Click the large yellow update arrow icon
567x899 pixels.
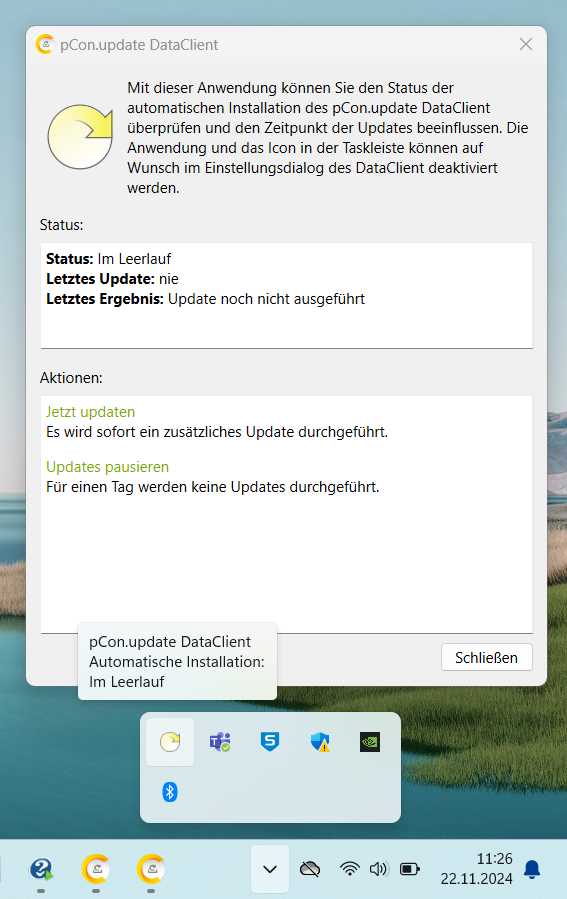click(80, 136)
